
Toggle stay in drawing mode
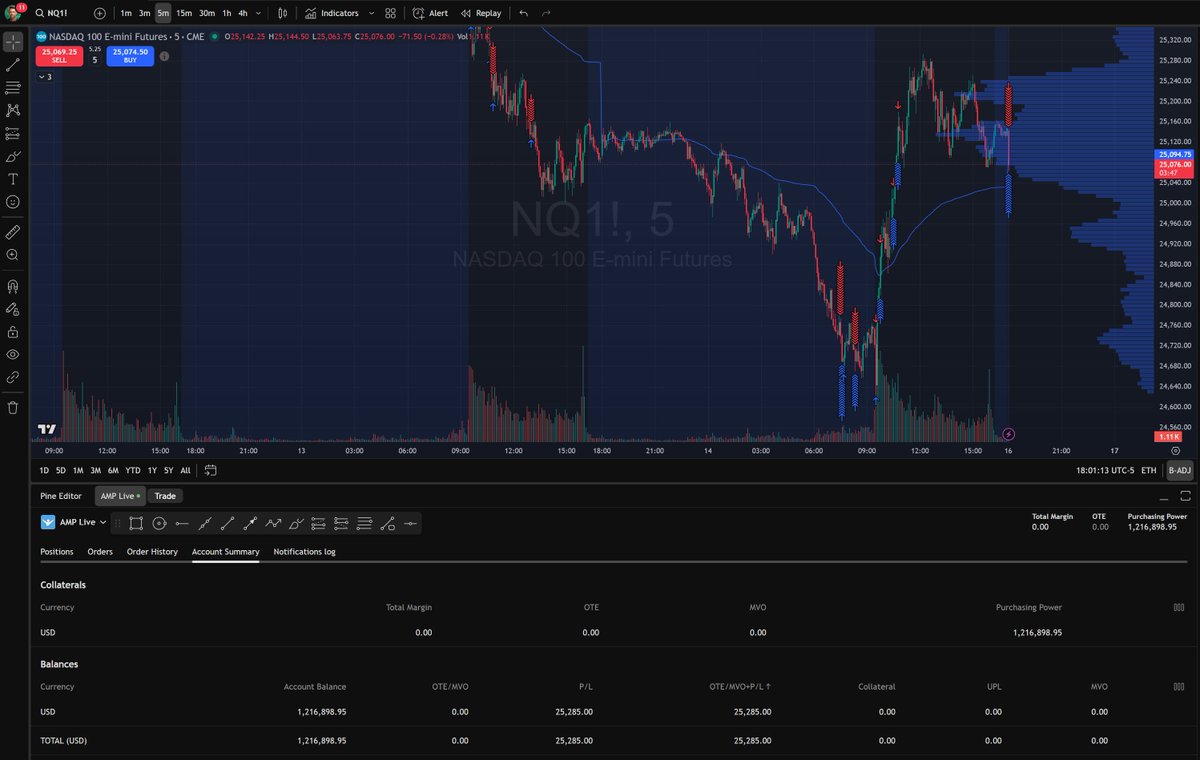pyautogui.click(x=13, y=309)
